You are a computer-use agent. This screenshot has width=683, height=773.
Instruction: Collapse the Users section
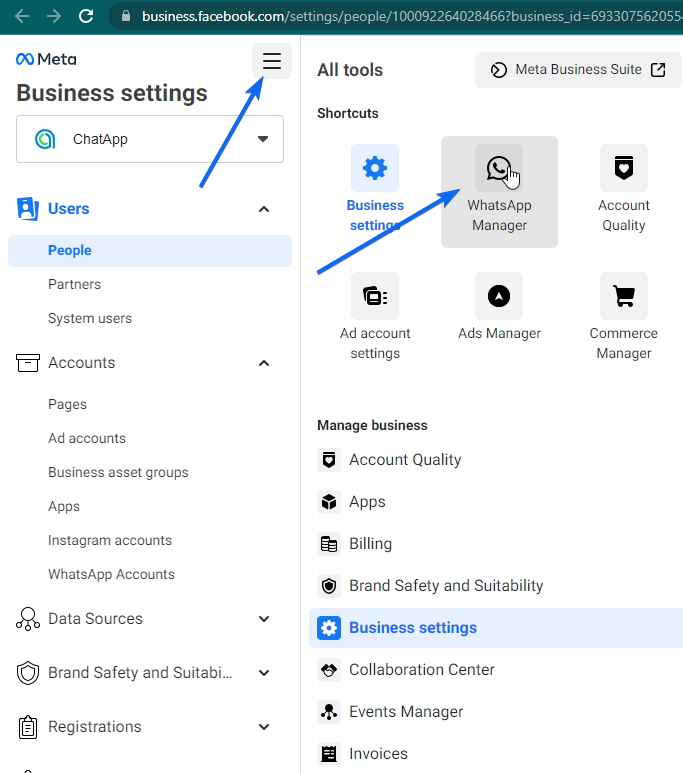(264, 209)
